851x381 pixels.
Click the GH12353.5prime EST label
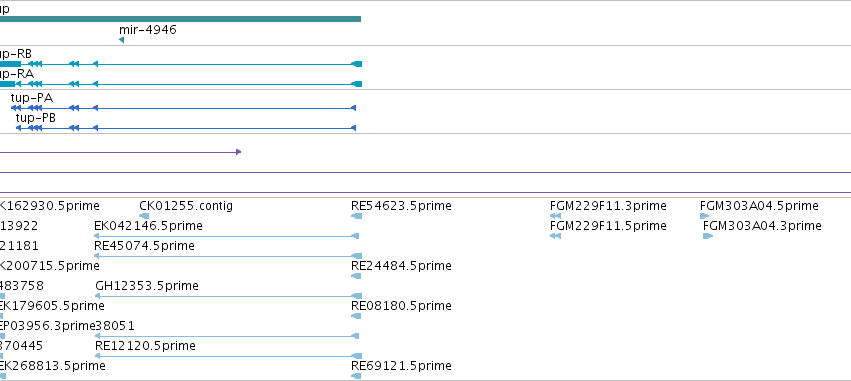click(x=147, y=285)
